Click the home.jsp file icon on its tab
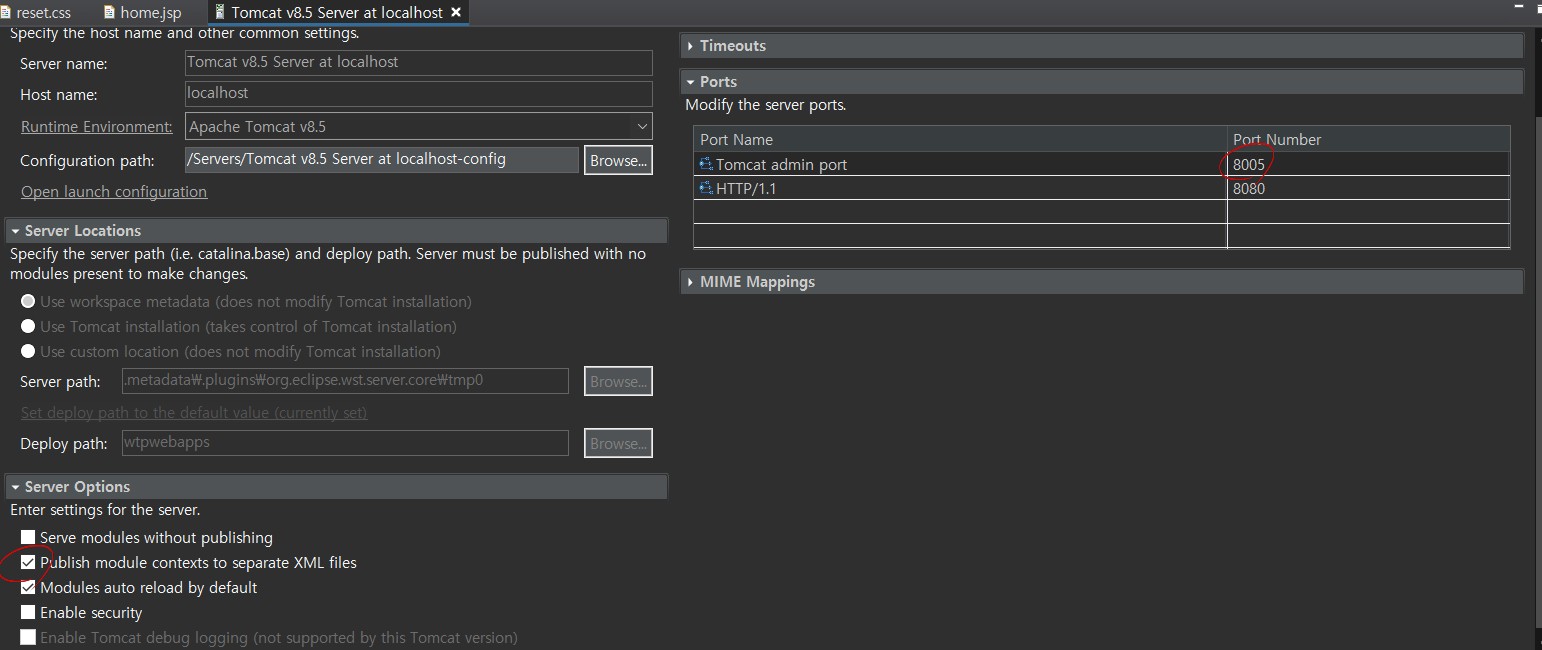Screen dimensions: 1542x650 point(110,13)
